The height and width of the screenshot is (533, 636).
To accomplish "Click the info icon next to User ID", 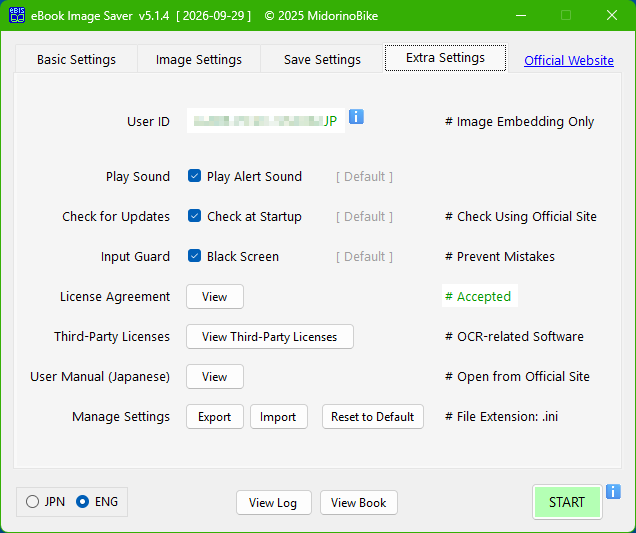I will (x=356, y=117).
